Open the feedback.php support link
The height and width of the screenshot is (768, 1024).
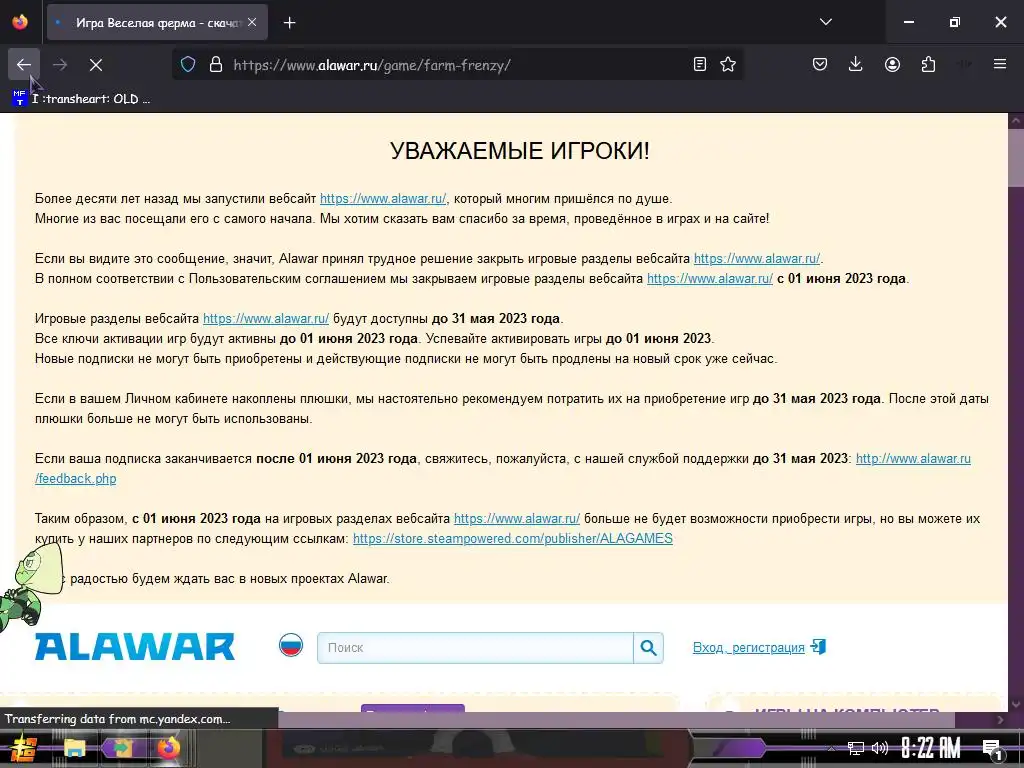point(76,479)
